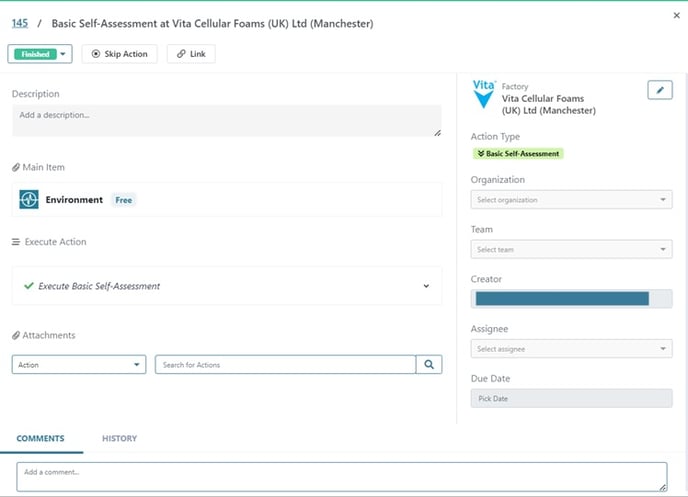Click the pencil edit icon beside Factory
This screenshot has width=688, height=497.
point(659,90)
